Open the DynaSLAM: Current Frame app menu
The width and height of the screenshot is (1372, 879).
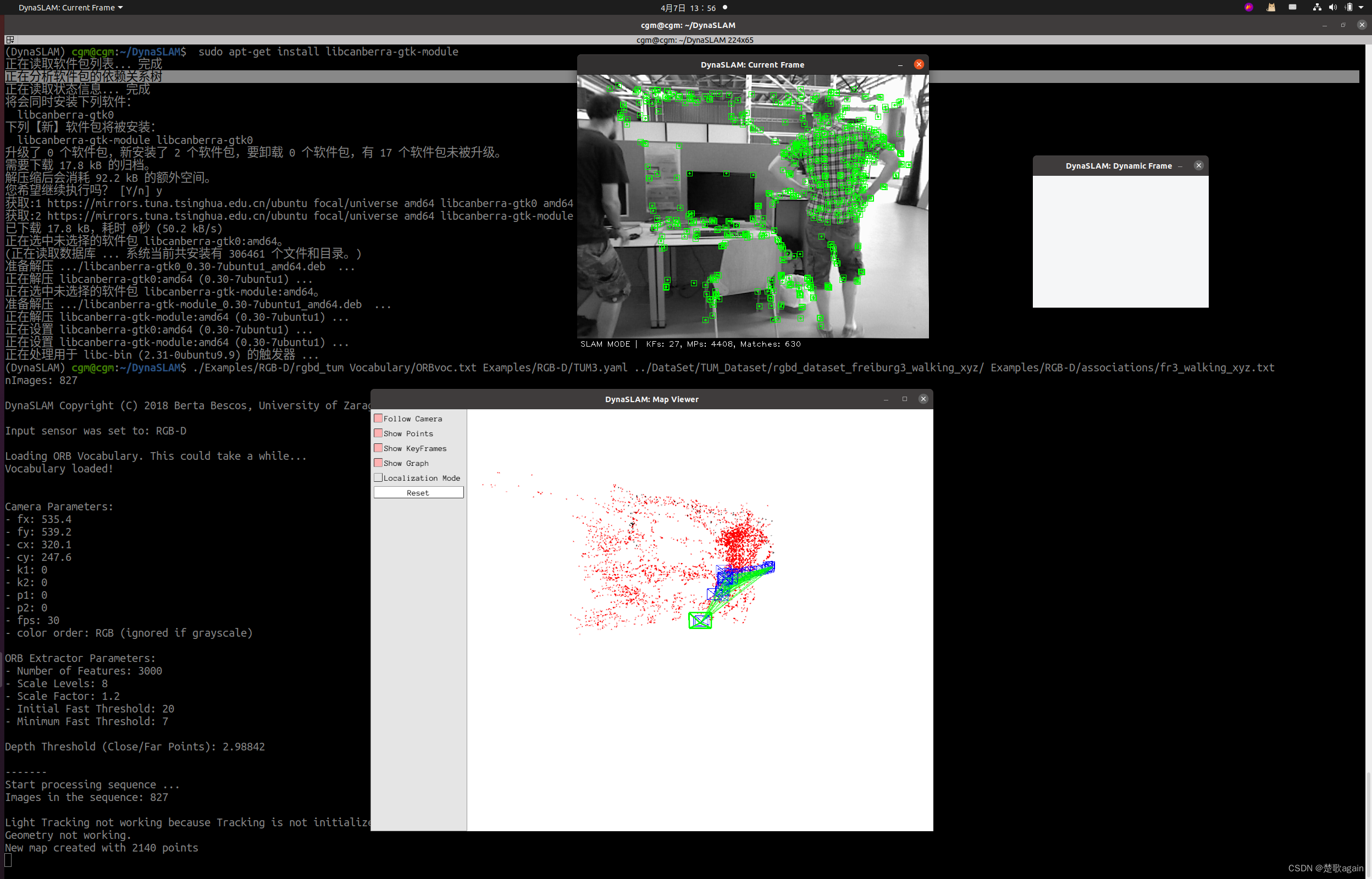[x=71, y=8]
